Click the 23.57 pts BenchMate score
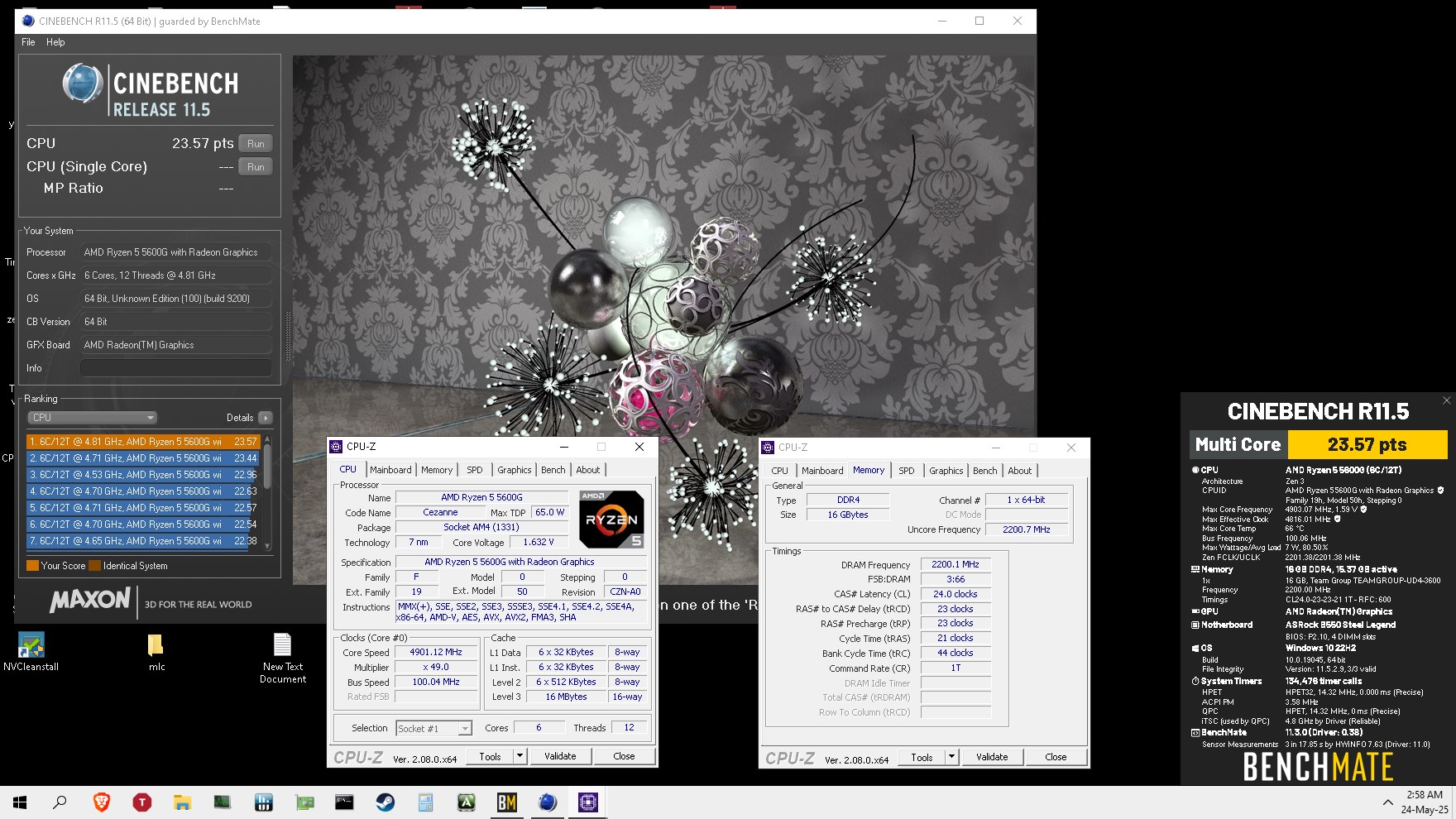 (1367, 444)
